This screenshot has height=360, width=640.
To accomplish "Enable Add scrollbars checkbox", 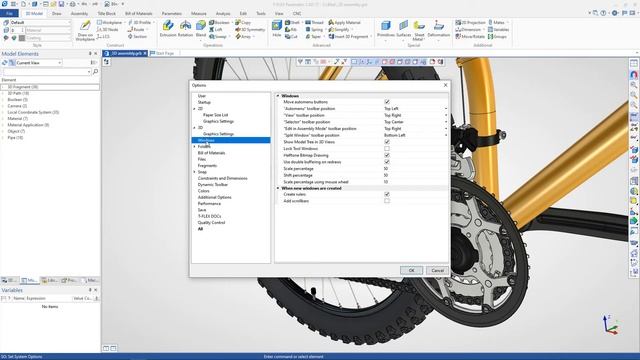I will click(x=387, y=201).
